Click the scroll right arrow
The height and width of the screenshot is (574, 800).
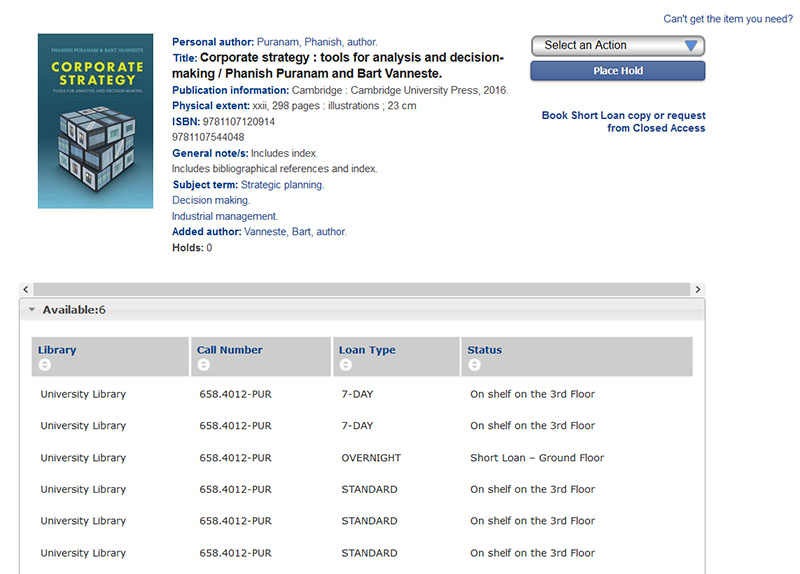click(698, 289)
